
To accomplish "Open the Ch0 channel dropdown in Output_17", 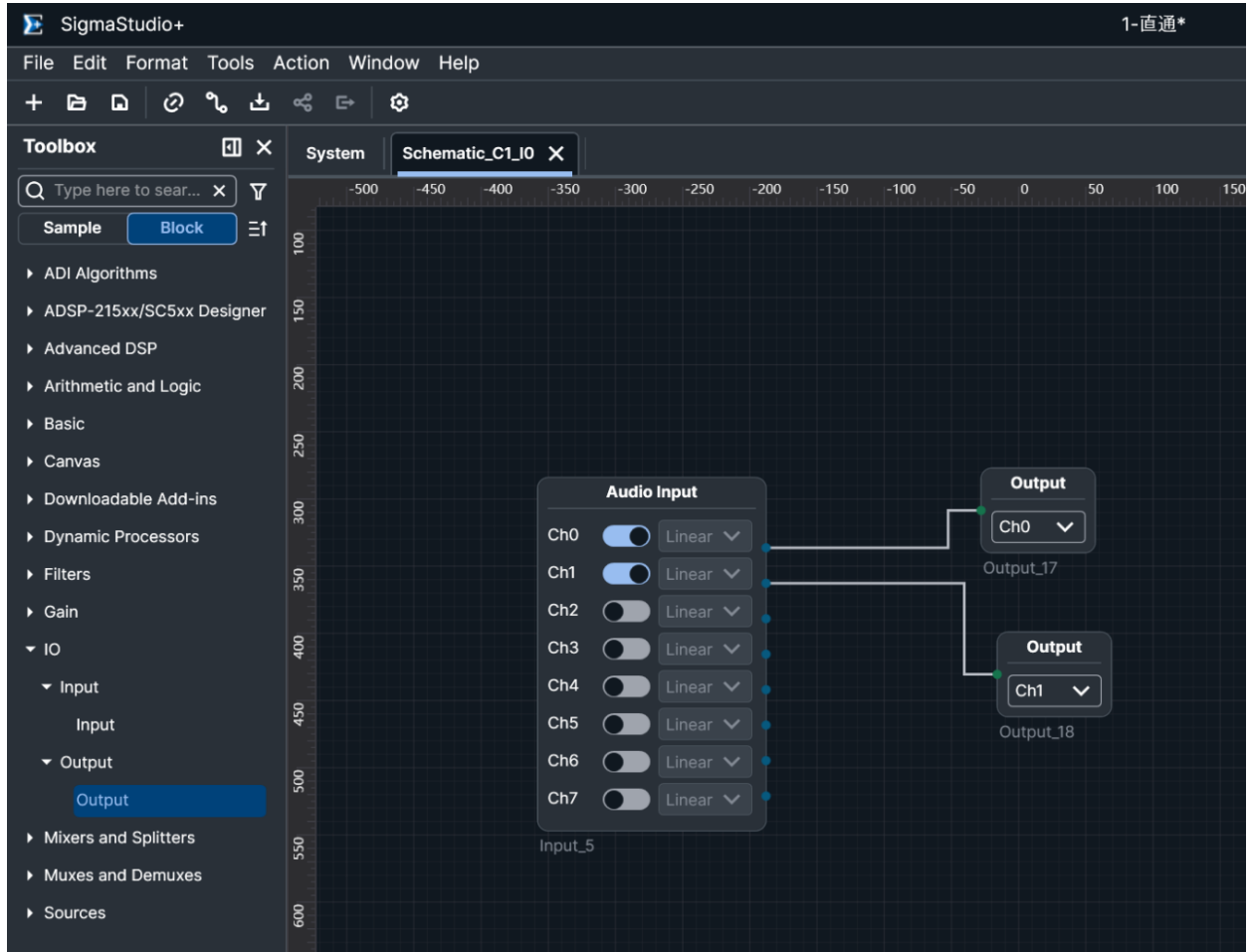I will click(x=1038, y=527).
